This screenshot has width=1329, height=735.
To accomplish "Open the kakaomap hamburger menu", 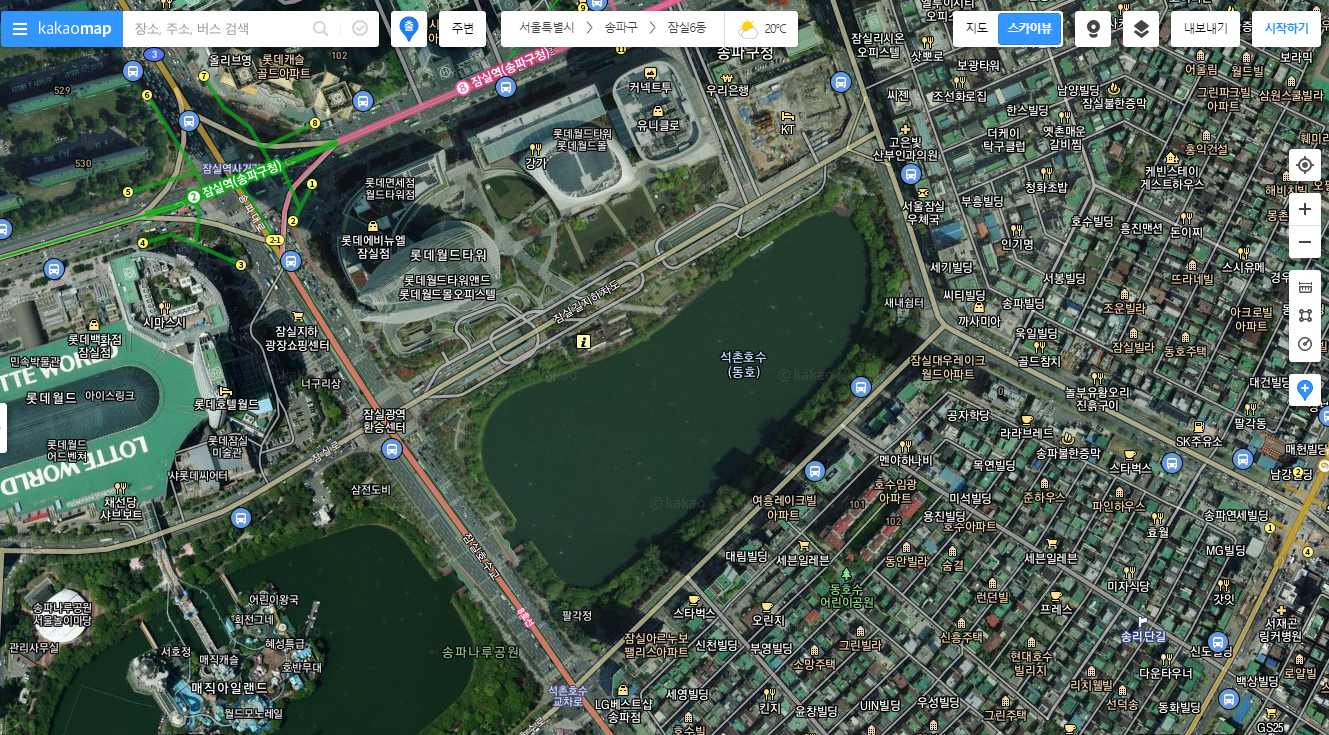I will pos(20,29).
